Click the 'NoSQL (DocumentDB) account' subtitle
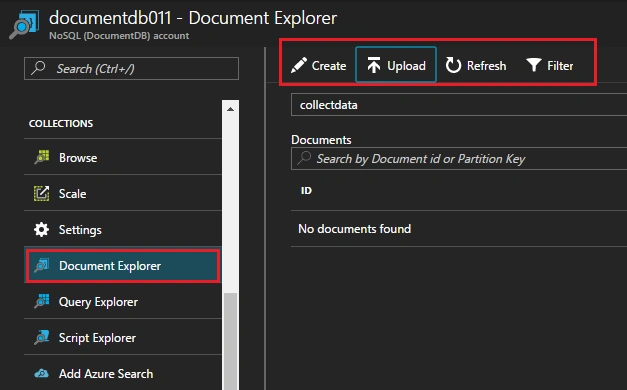This screenshot has width=627, height=390. pos(119,36)
